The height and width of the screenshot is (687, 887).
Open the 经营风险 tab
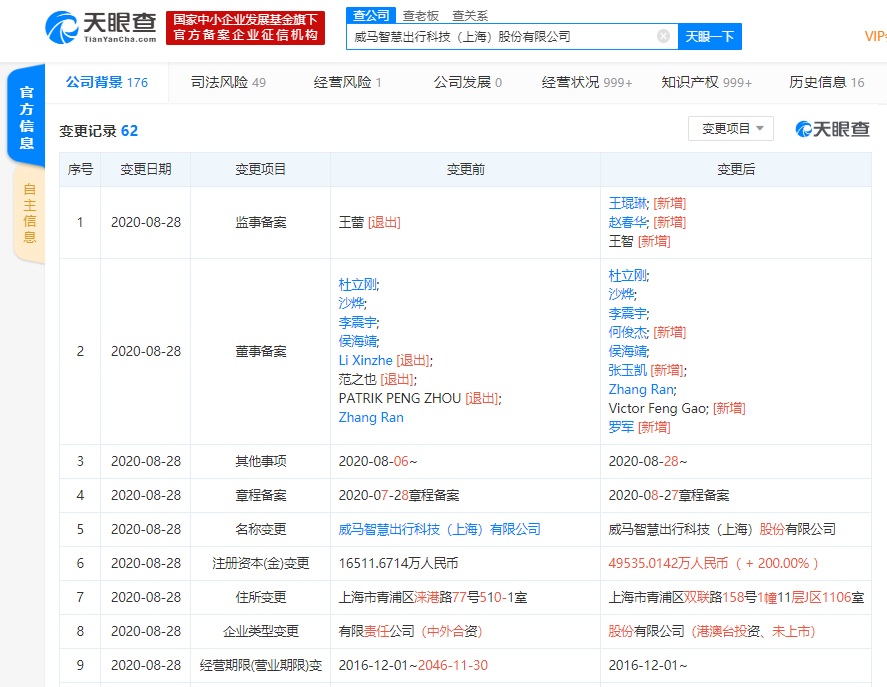pos(347,82)
